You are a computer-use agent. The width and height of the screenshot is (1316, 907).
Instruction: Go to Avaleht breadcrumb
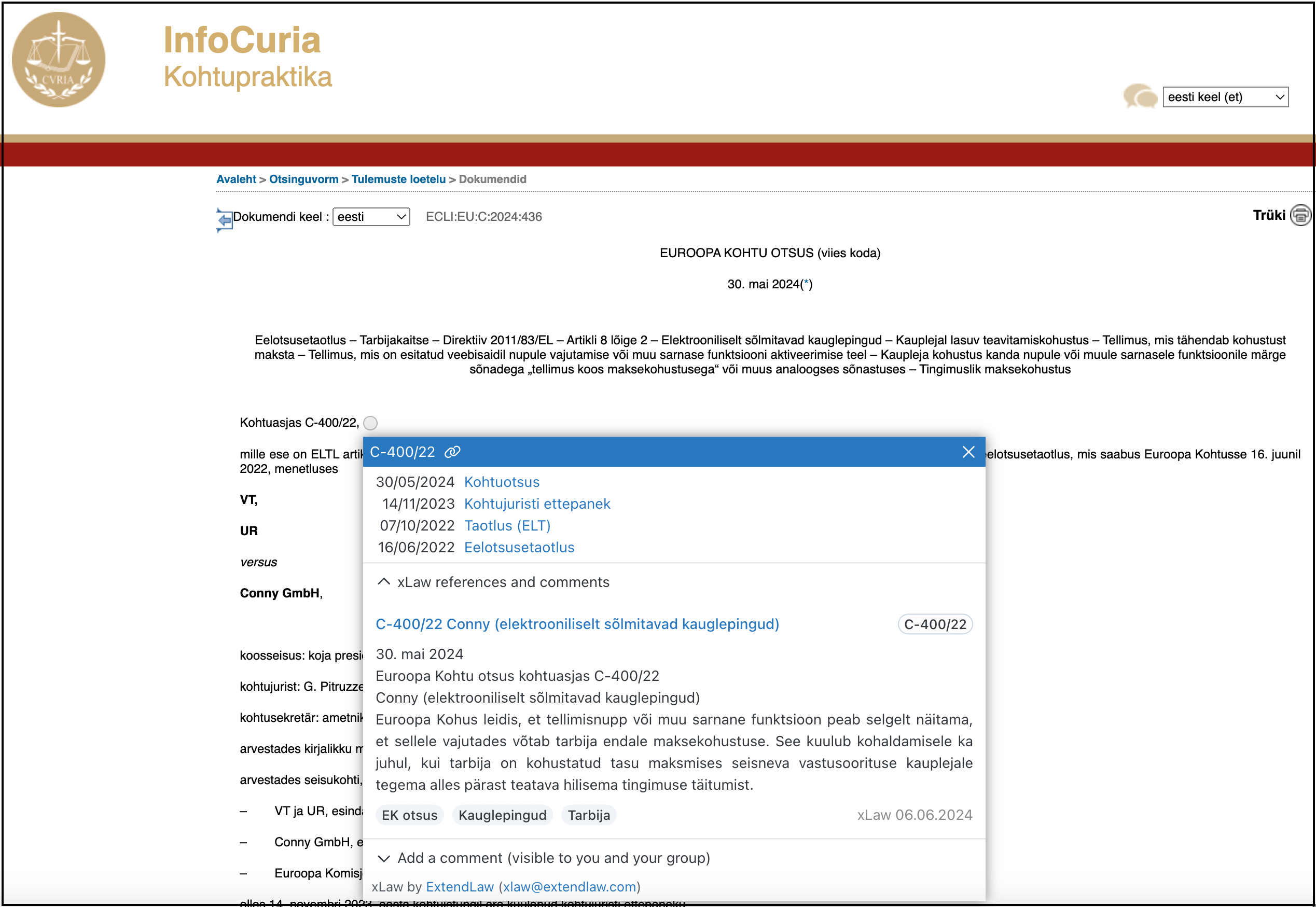(x=236, y=179)
